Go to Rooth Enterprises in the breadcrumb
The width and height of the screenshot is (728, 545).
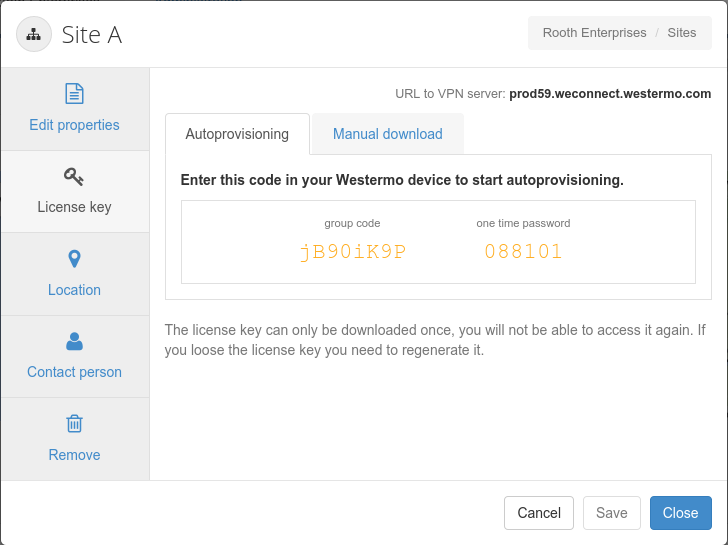(x=594, y=33)
